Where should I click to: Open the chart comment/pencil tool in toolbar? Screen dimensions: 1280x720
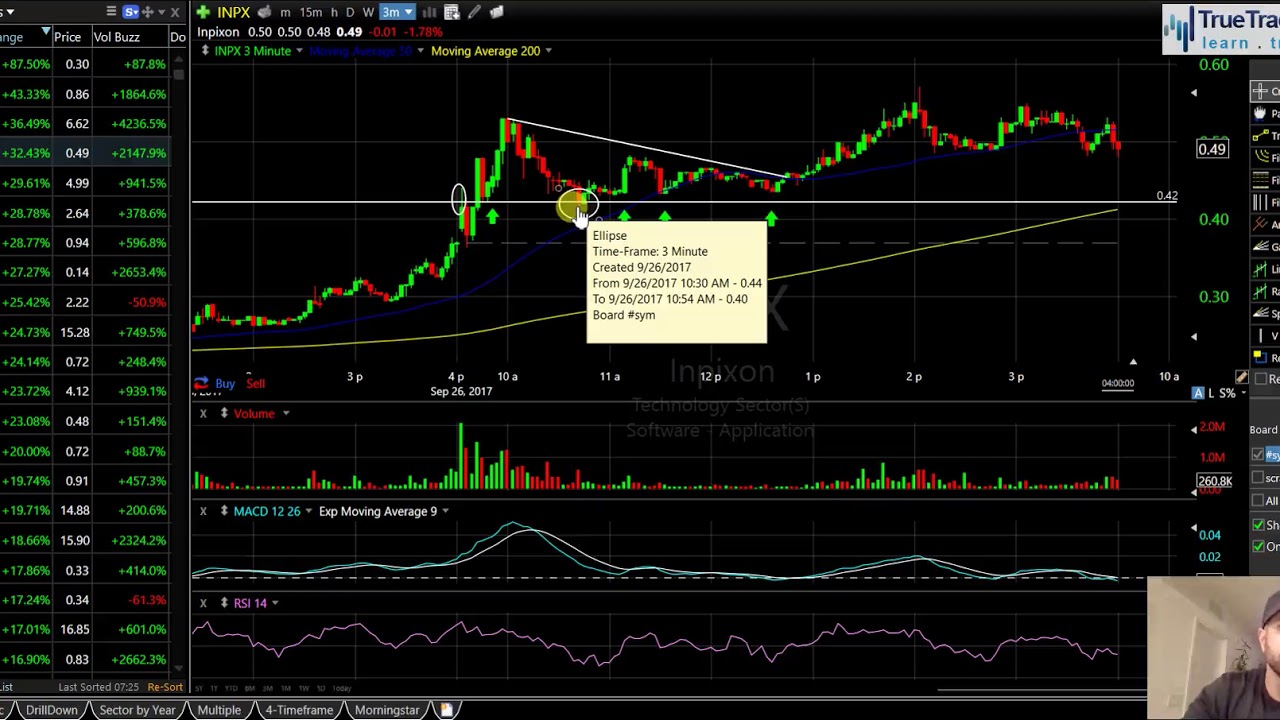[473, 12]
